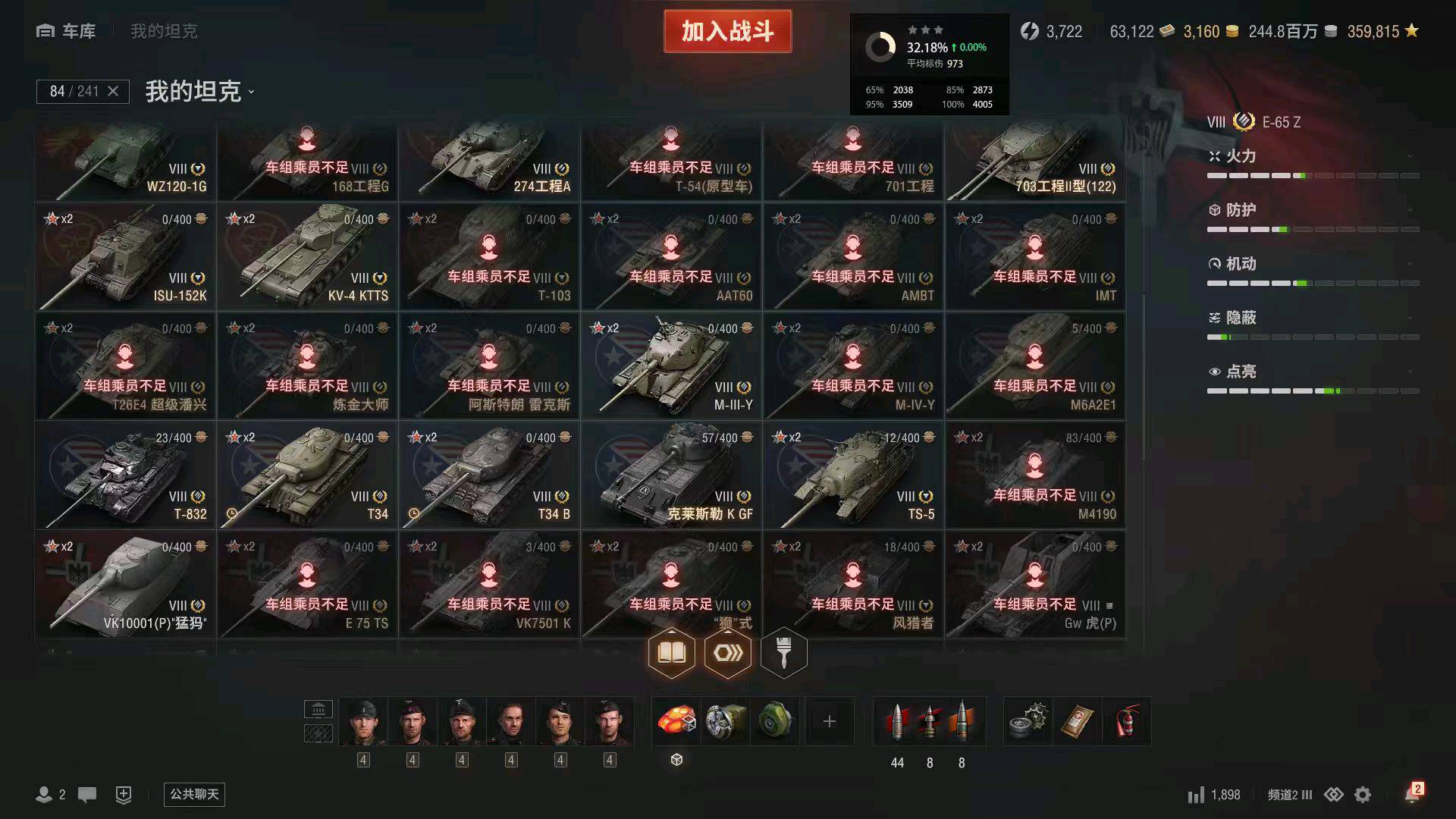The image size is (1456, 819).
Task: Expand the 我的坦克 dropdown title
Action: pyautogui.click(x=200, y=92)
